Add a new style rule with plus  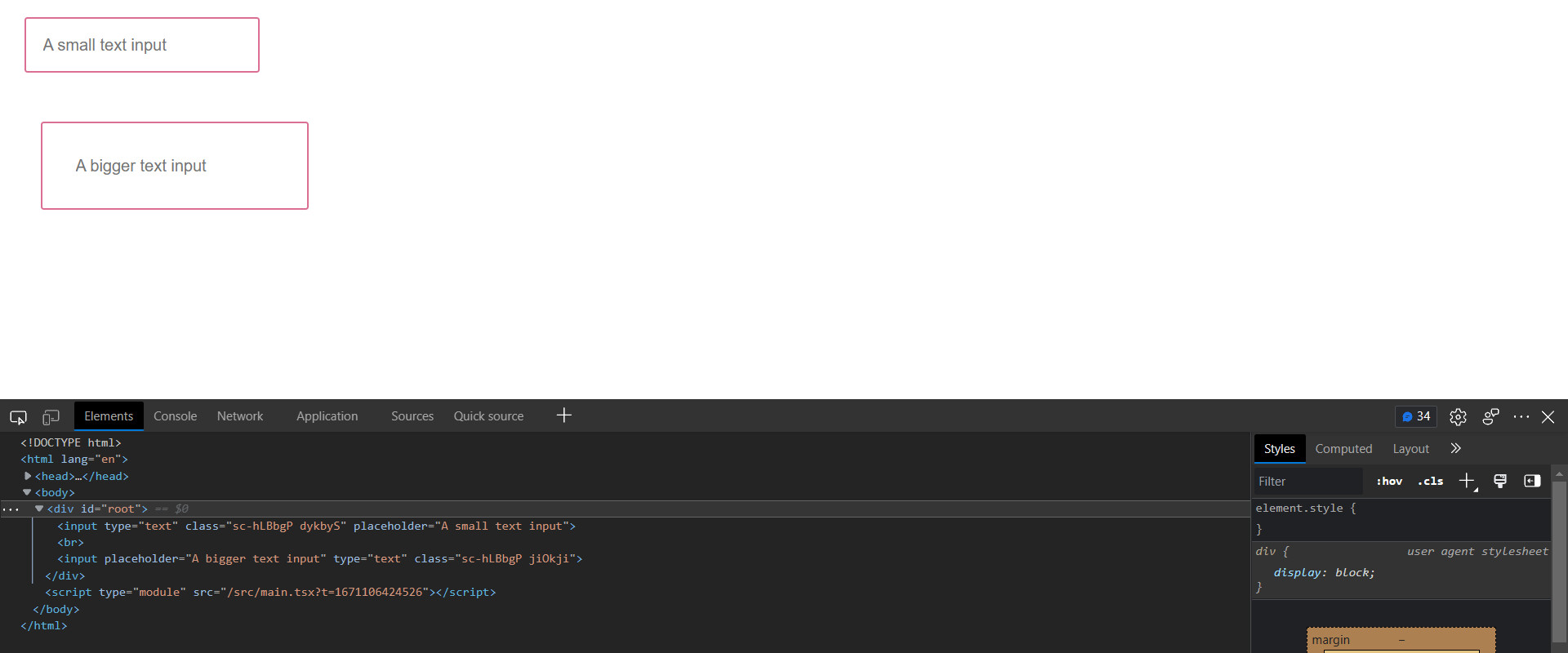click(1467, 481)
